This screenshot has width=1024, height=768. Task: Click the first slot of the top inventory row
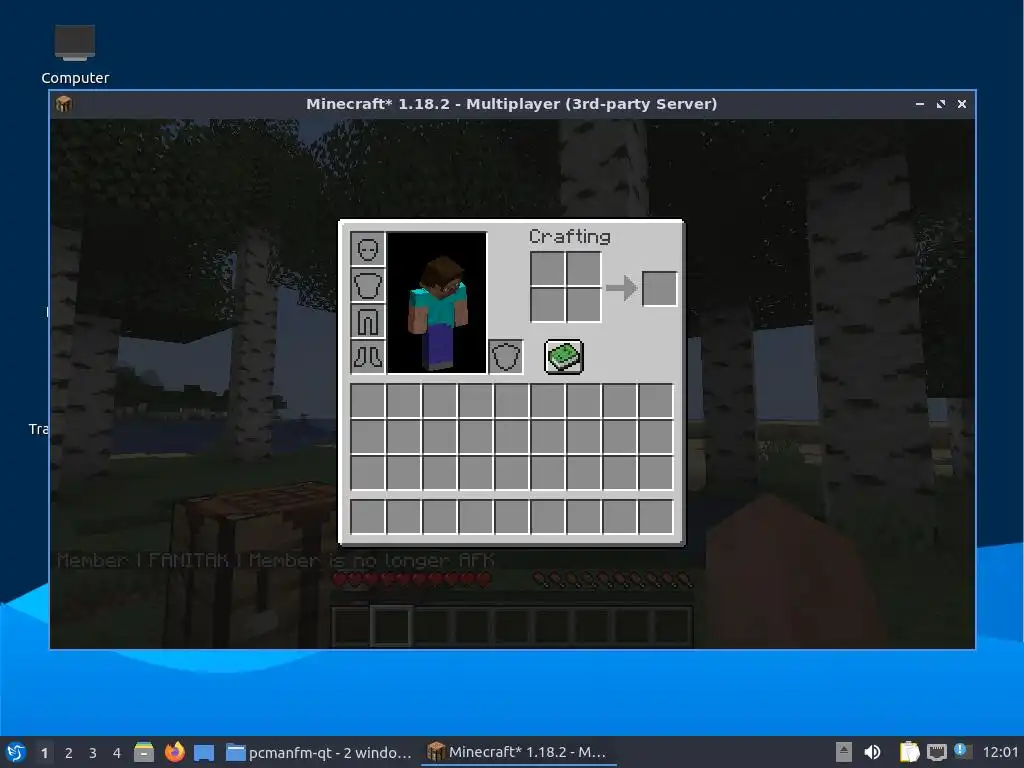pyautogui.click(x=368, y=400)
